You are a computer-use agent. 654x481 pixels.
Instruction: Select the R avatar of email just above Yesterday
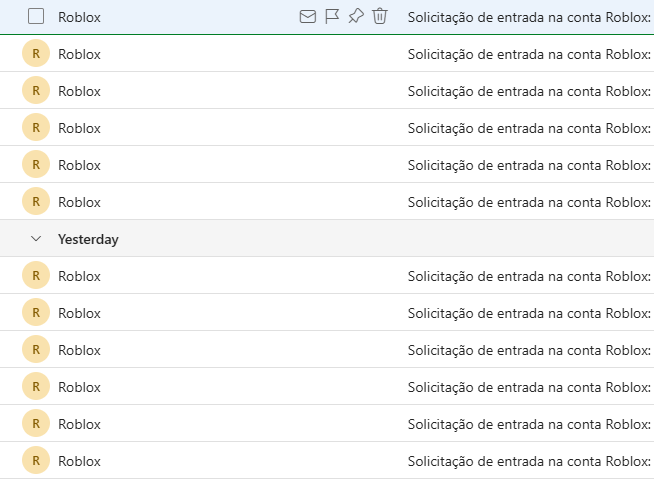pos(36,201)
